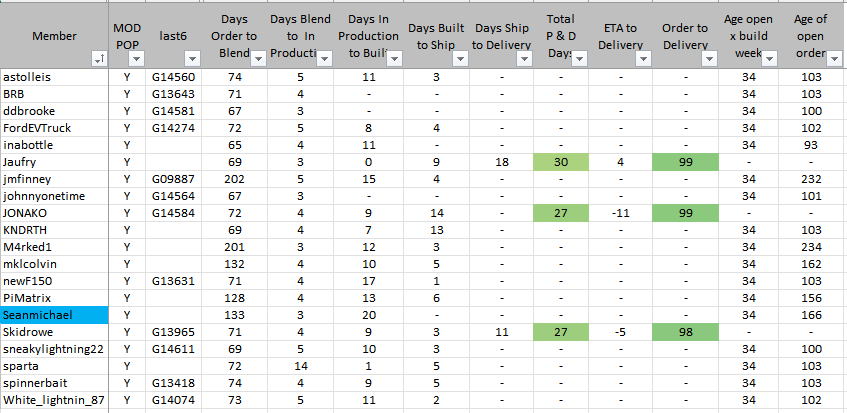Click the green cell with value 30
Image resolution: width=847 pixels, height=413 pixels.
(x=561, y=162)
